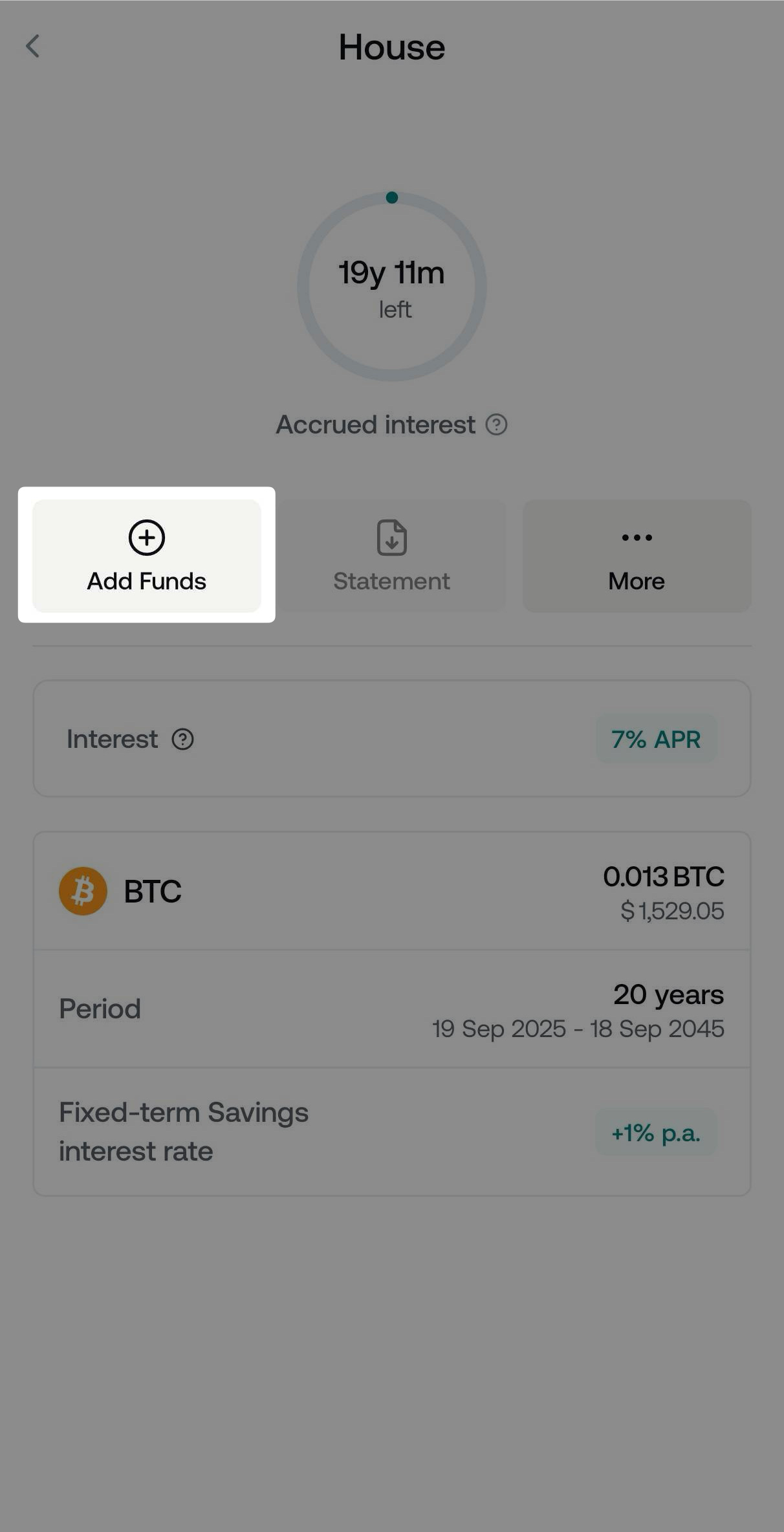Click the 7% APR badge
The width and height of the screenshot is (784, 1532).
tap(655, 739)
